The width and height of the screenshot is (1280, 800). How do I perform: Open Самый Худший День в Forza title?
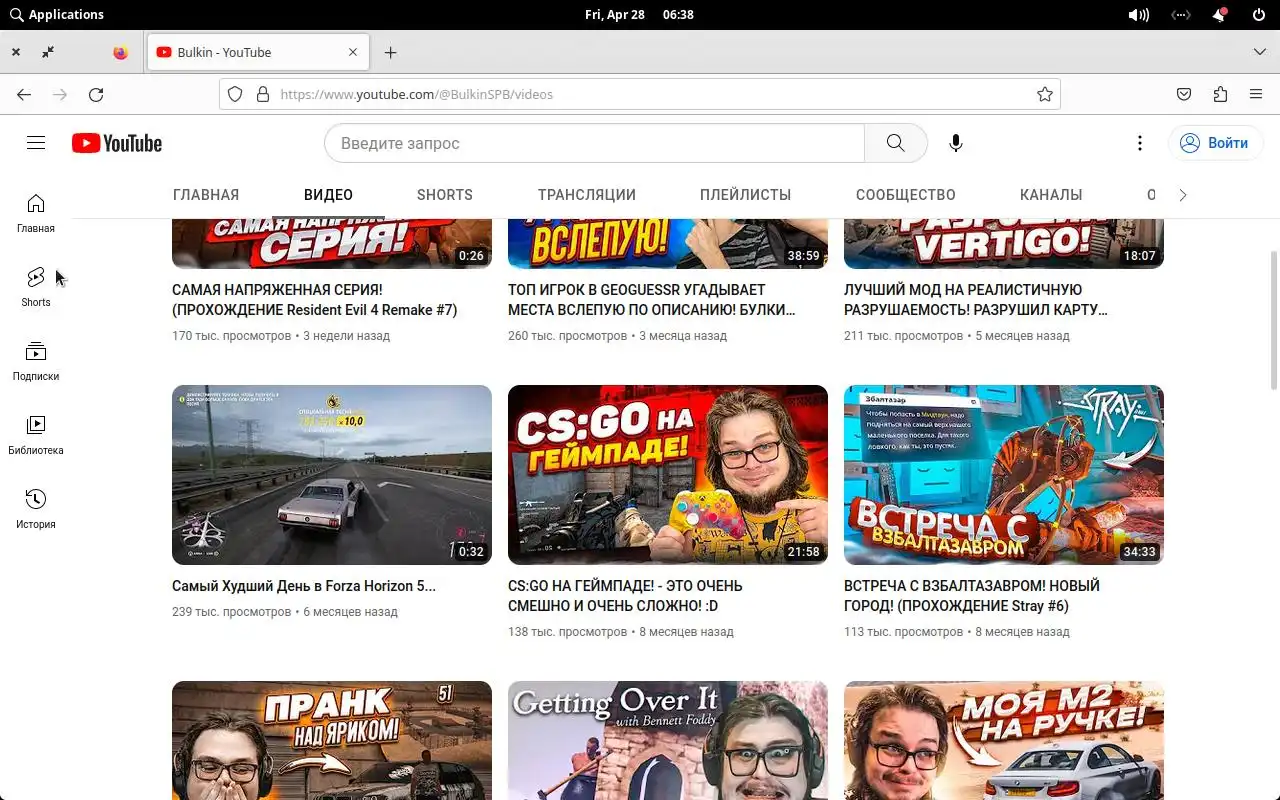tap(304, 586)
